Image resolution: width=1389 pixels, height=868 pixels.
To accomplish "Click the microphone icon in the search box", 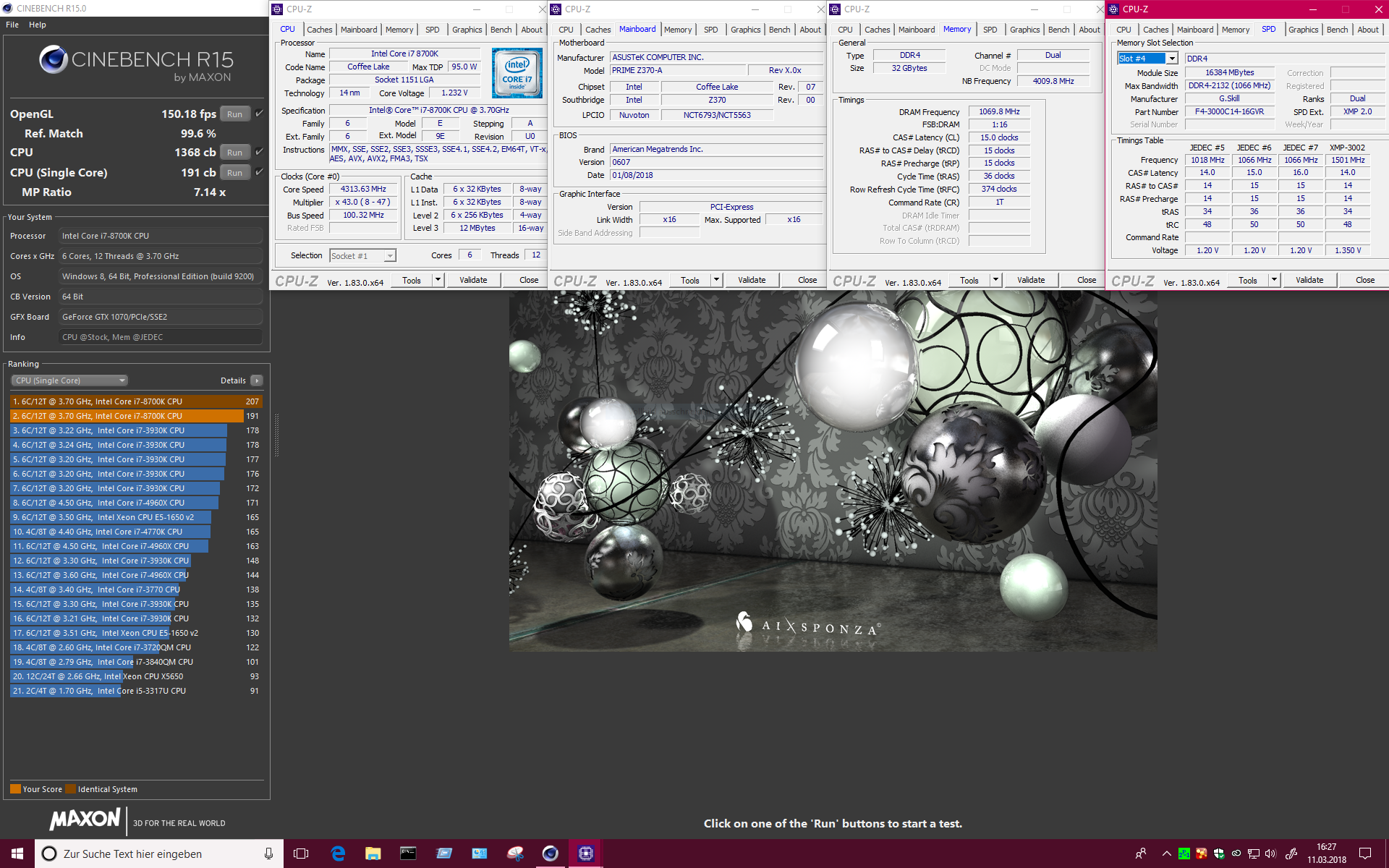I will [268, 854].
